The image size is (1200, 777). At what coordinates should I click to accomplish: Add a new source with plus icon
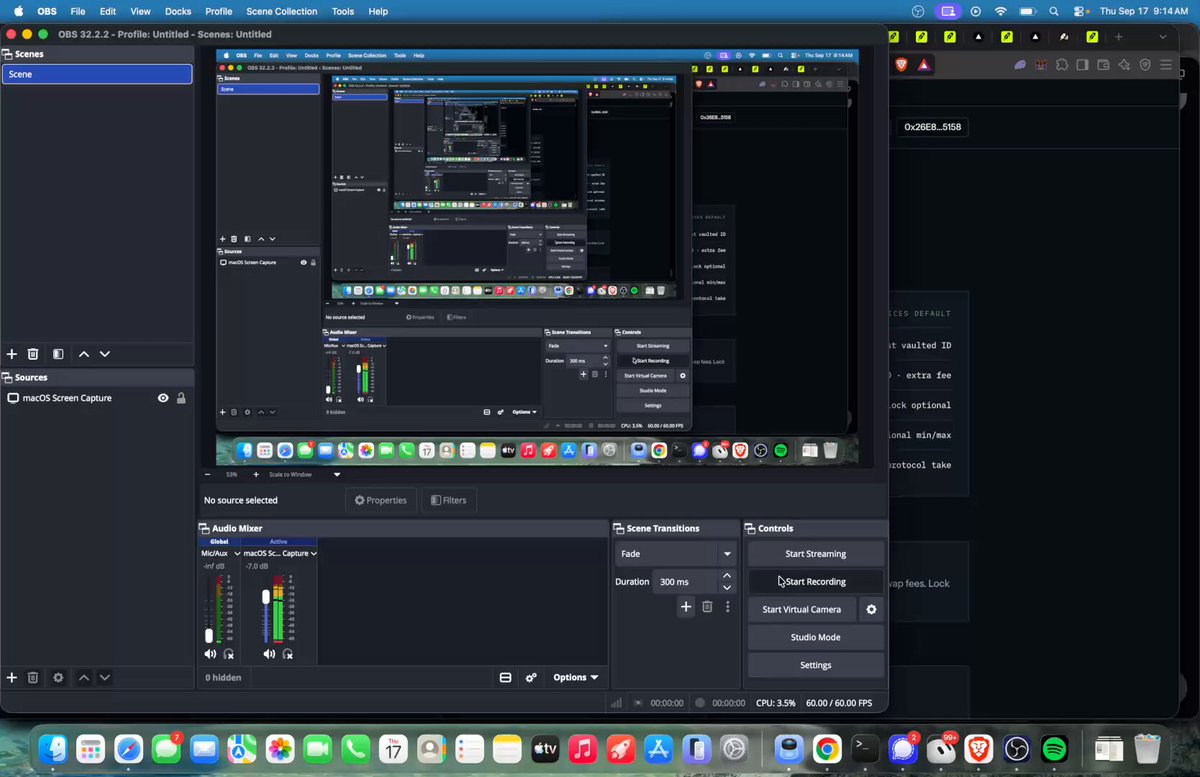(12, 677)
